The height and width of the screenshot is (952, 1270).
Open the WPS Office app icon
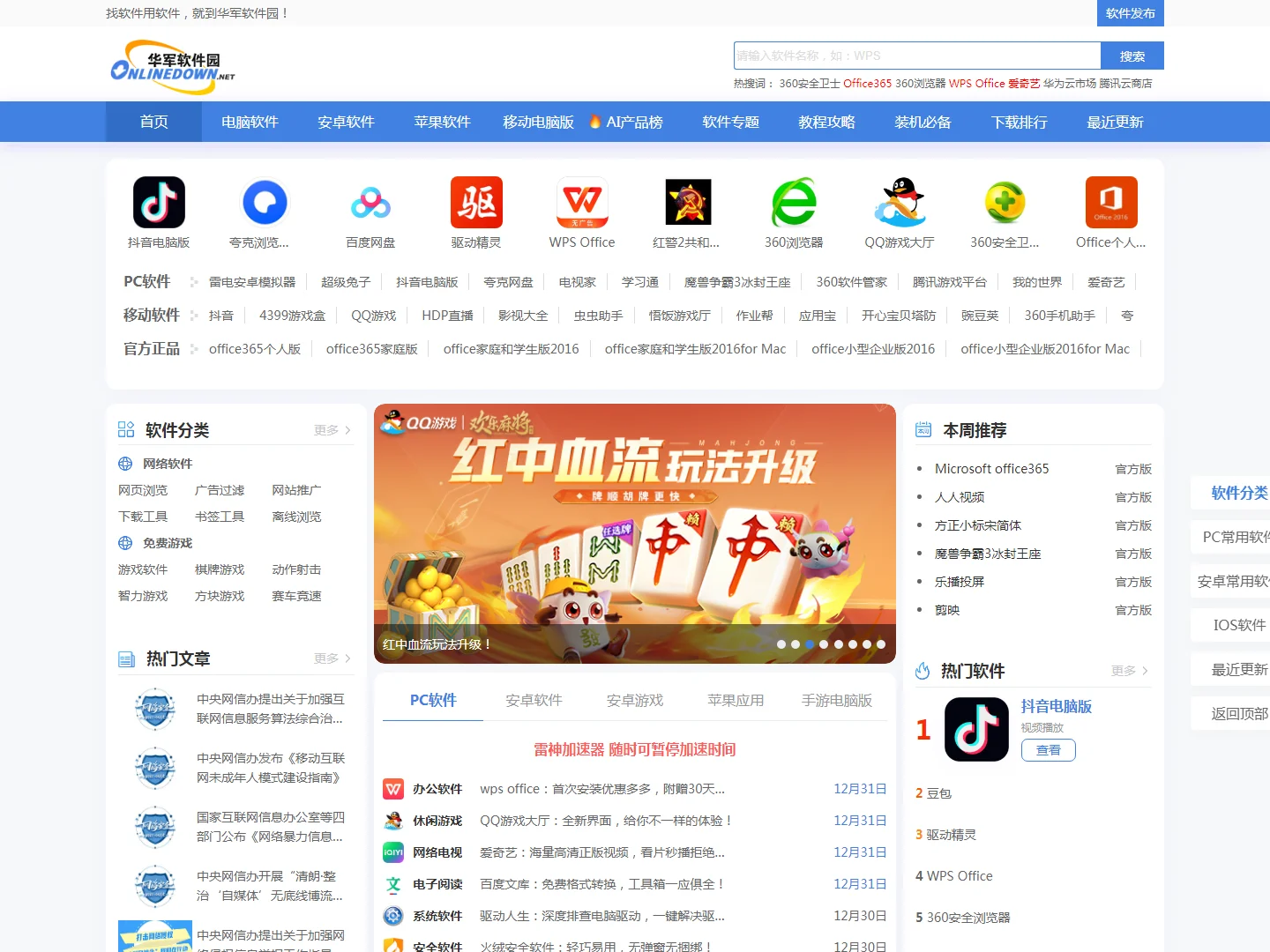pos(582,202)
